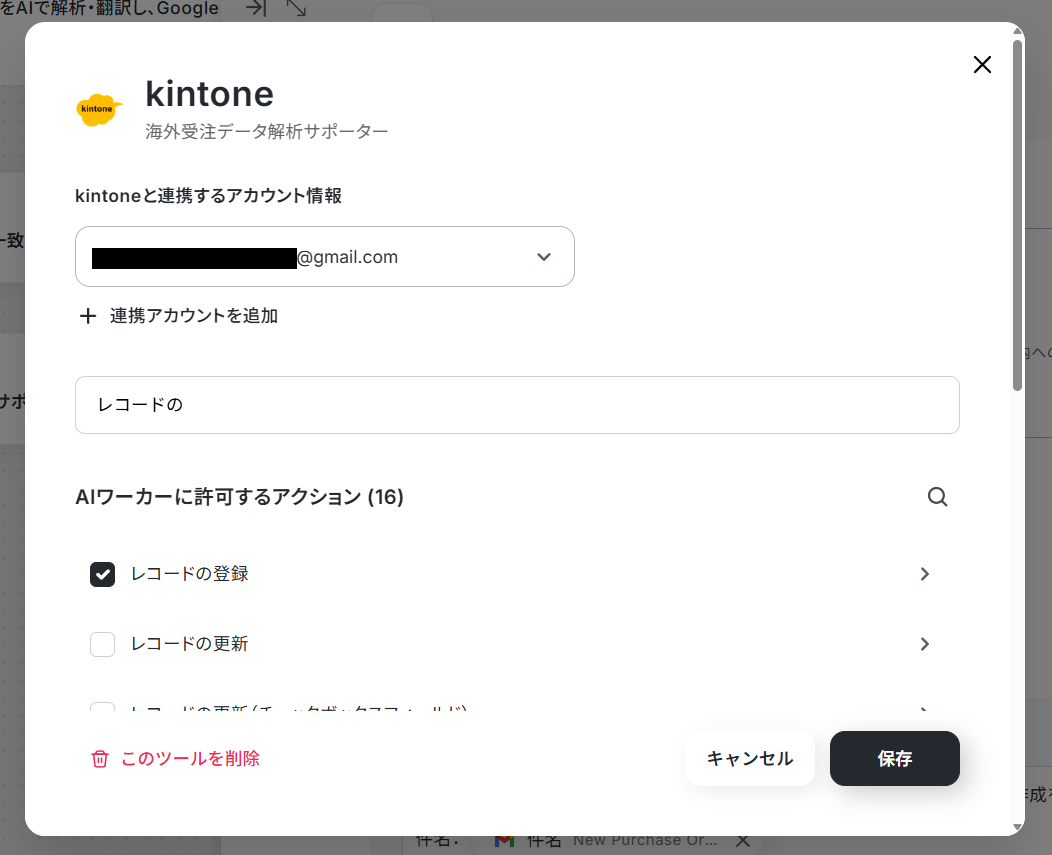Click the kintone title text
Viewport: 1052px width, 855px height.
click(209, 94)
